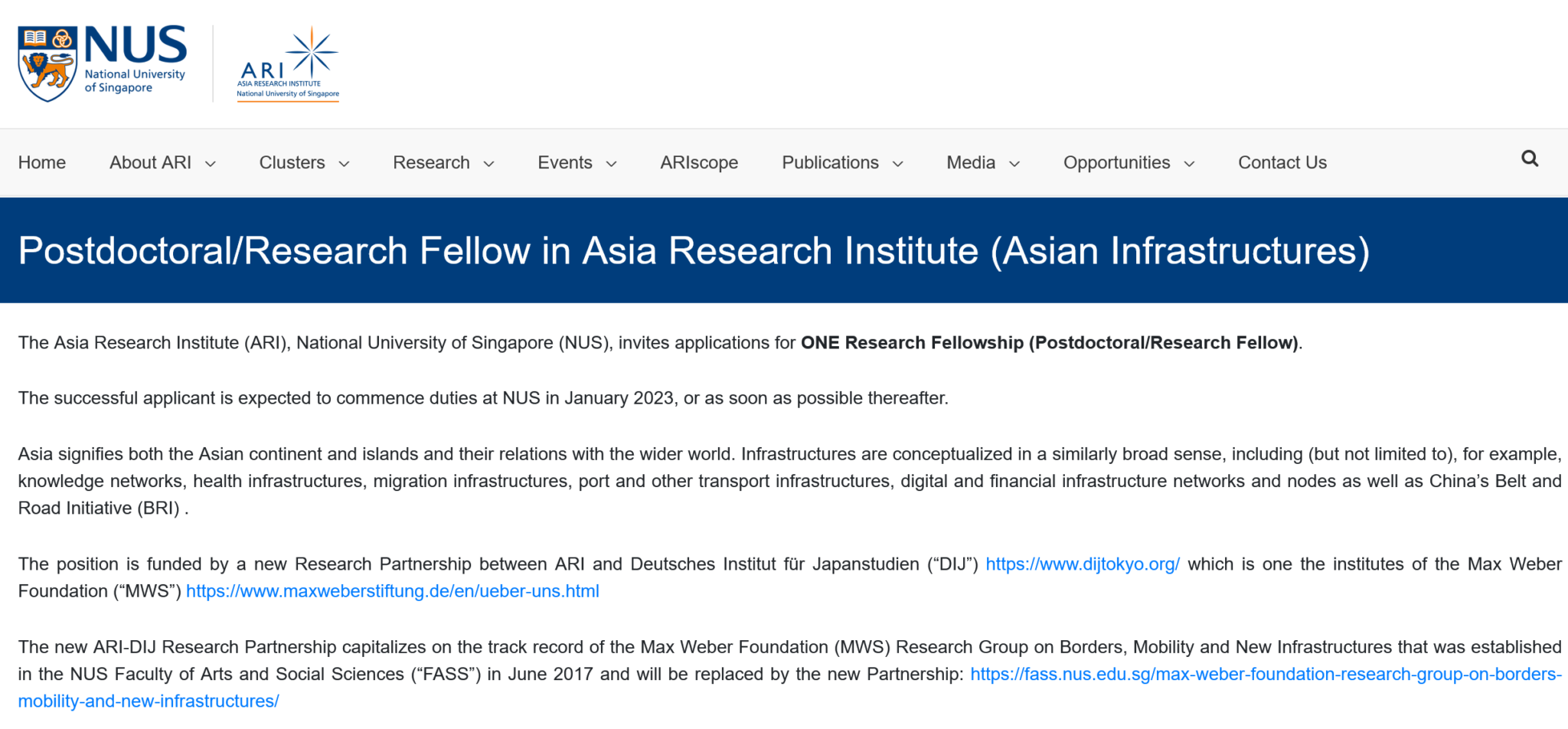Select the Publications menu label
The width and height of the screenshot is (1568, 729).
click(x=830, y=162)
